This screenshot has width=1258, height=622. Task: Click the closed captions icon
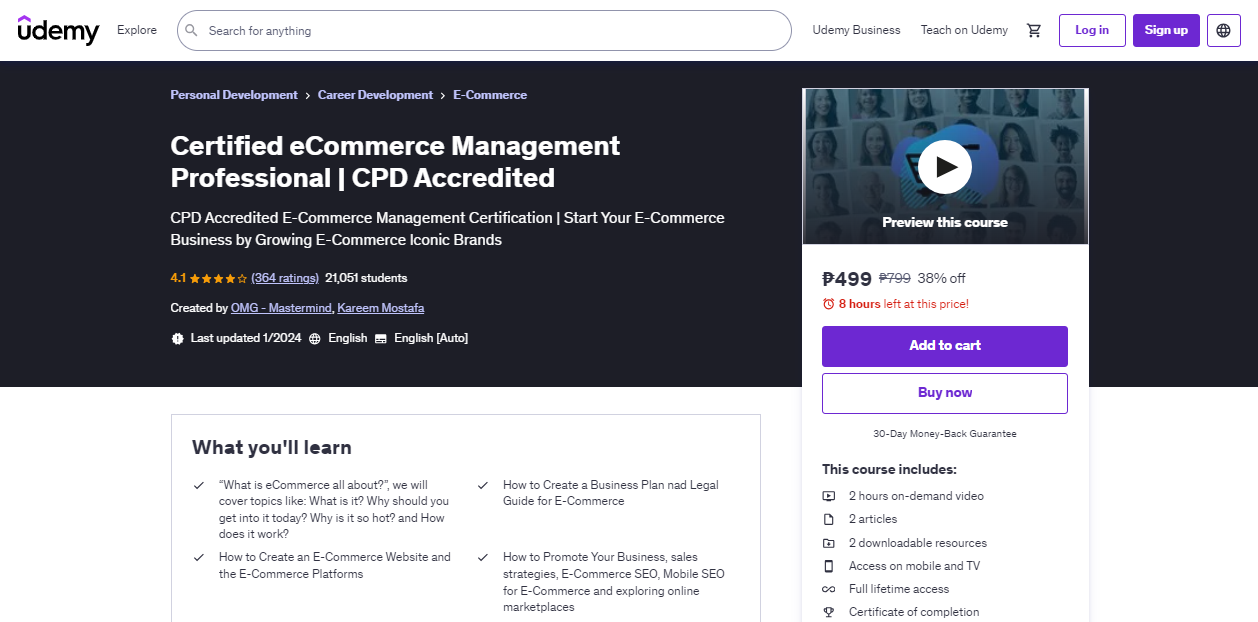(381, 338)
